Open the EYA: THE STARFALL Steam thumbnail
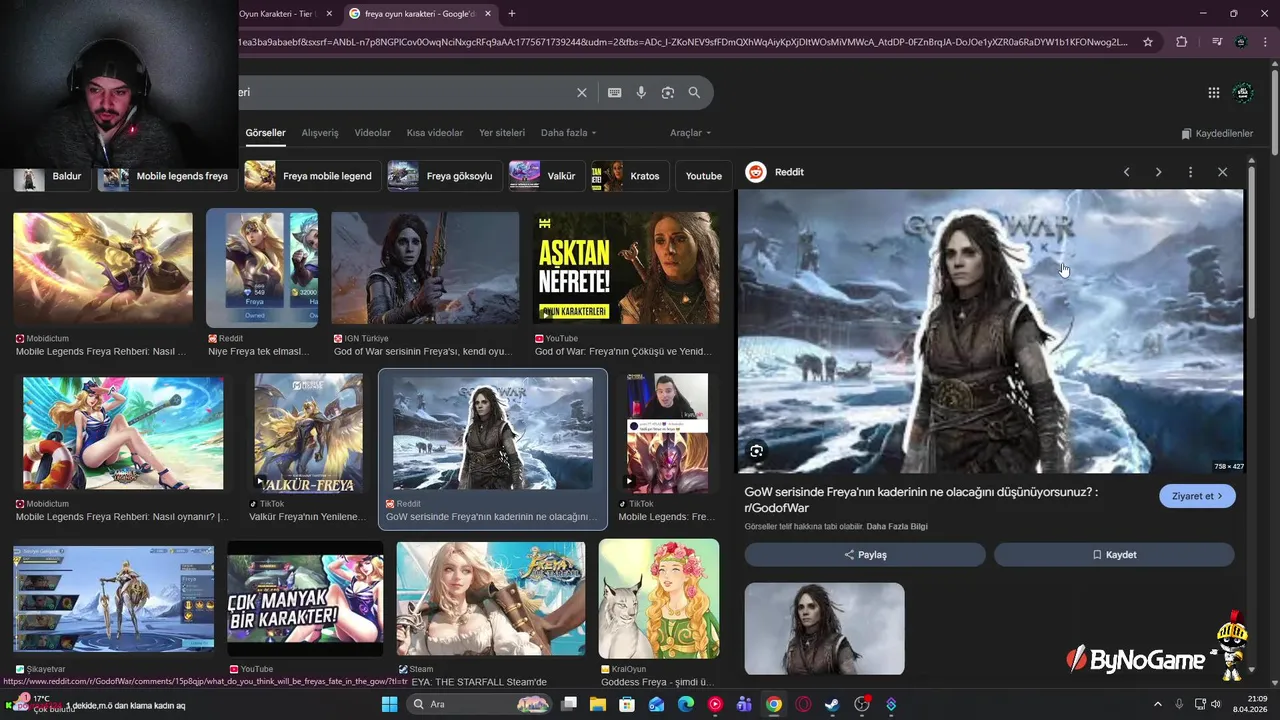The image size is (1280, 720). click(491, 598)
